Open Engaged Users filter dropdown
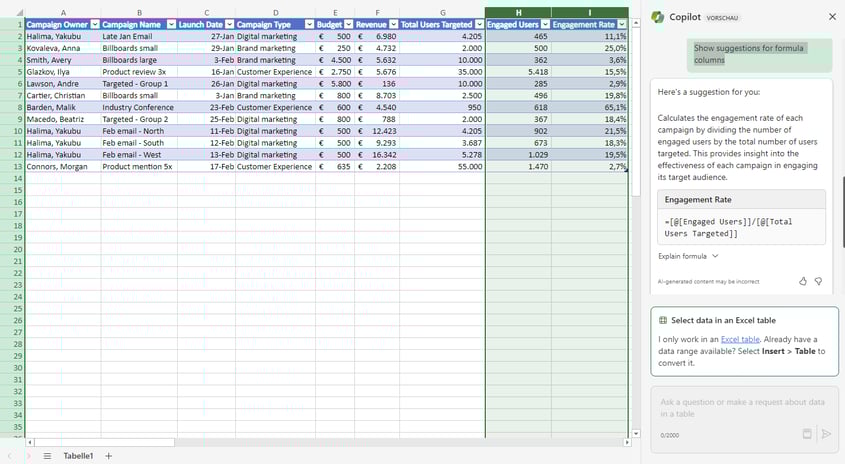 point(545,24)
